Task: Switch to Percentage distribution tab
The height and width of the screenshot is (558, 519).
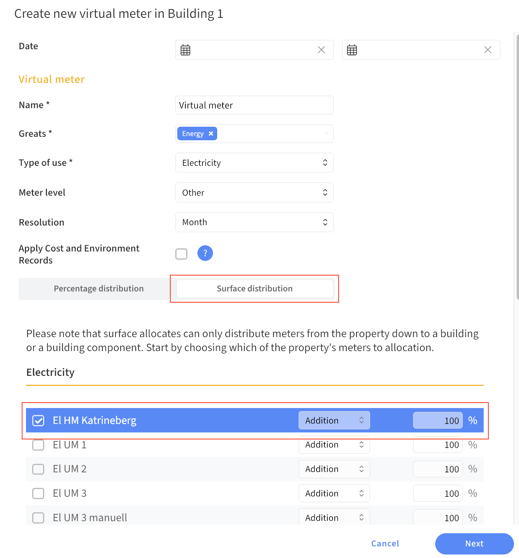Action: [99, 288]
